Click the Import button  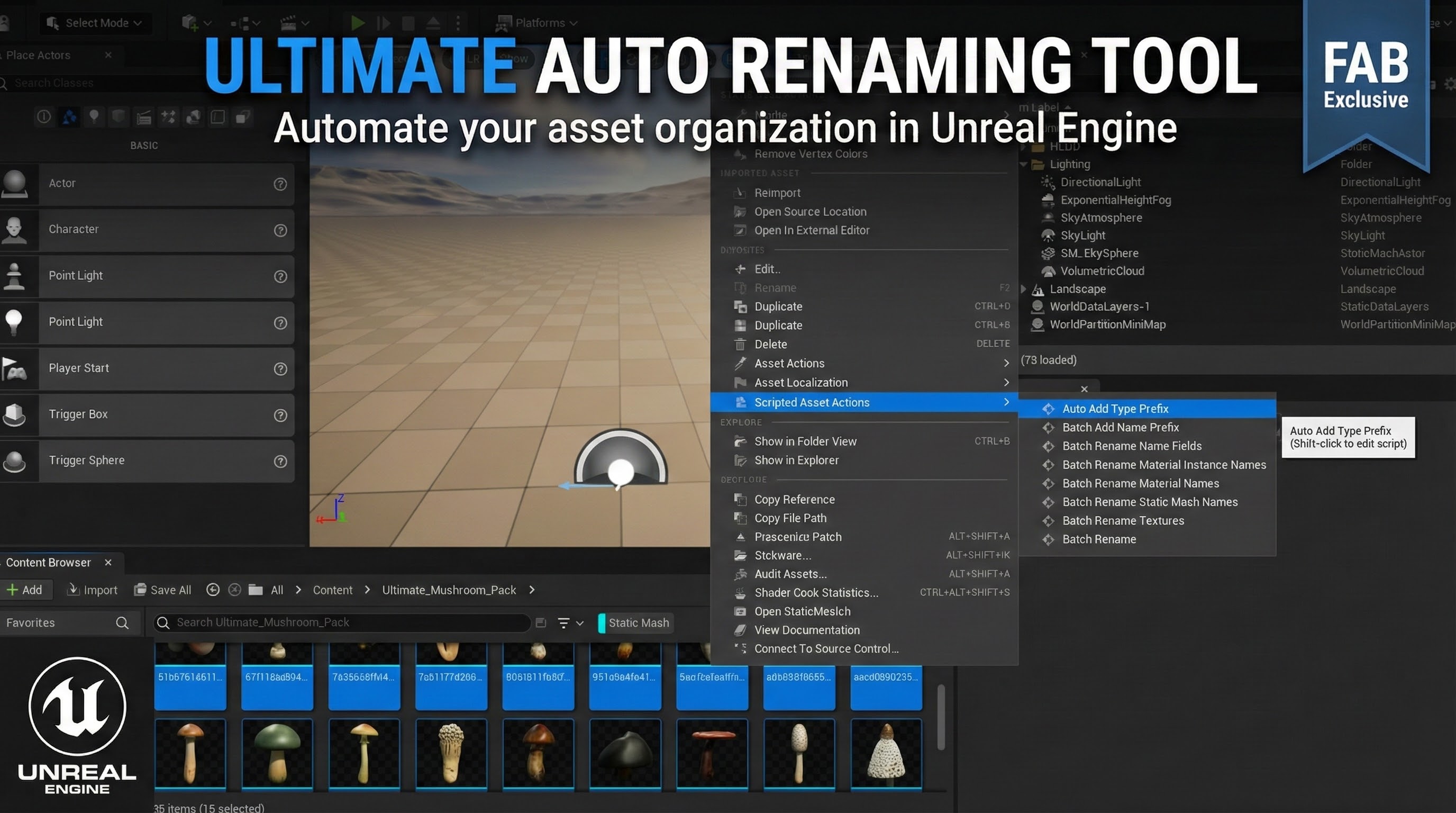(x=92, y=590)
